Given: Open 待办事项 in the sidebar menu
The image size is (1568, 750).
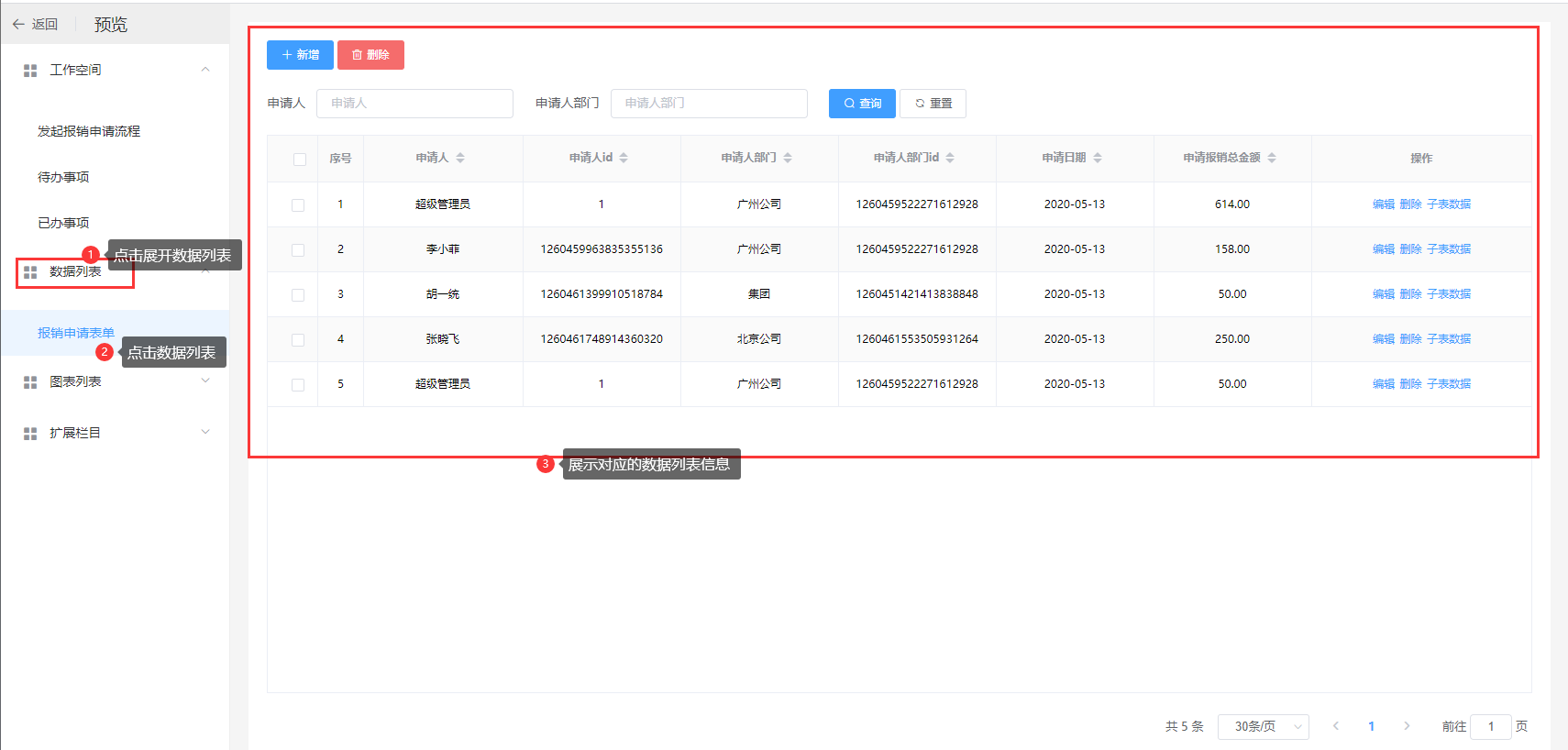Looking at the screenshot, I should [63, 177].
